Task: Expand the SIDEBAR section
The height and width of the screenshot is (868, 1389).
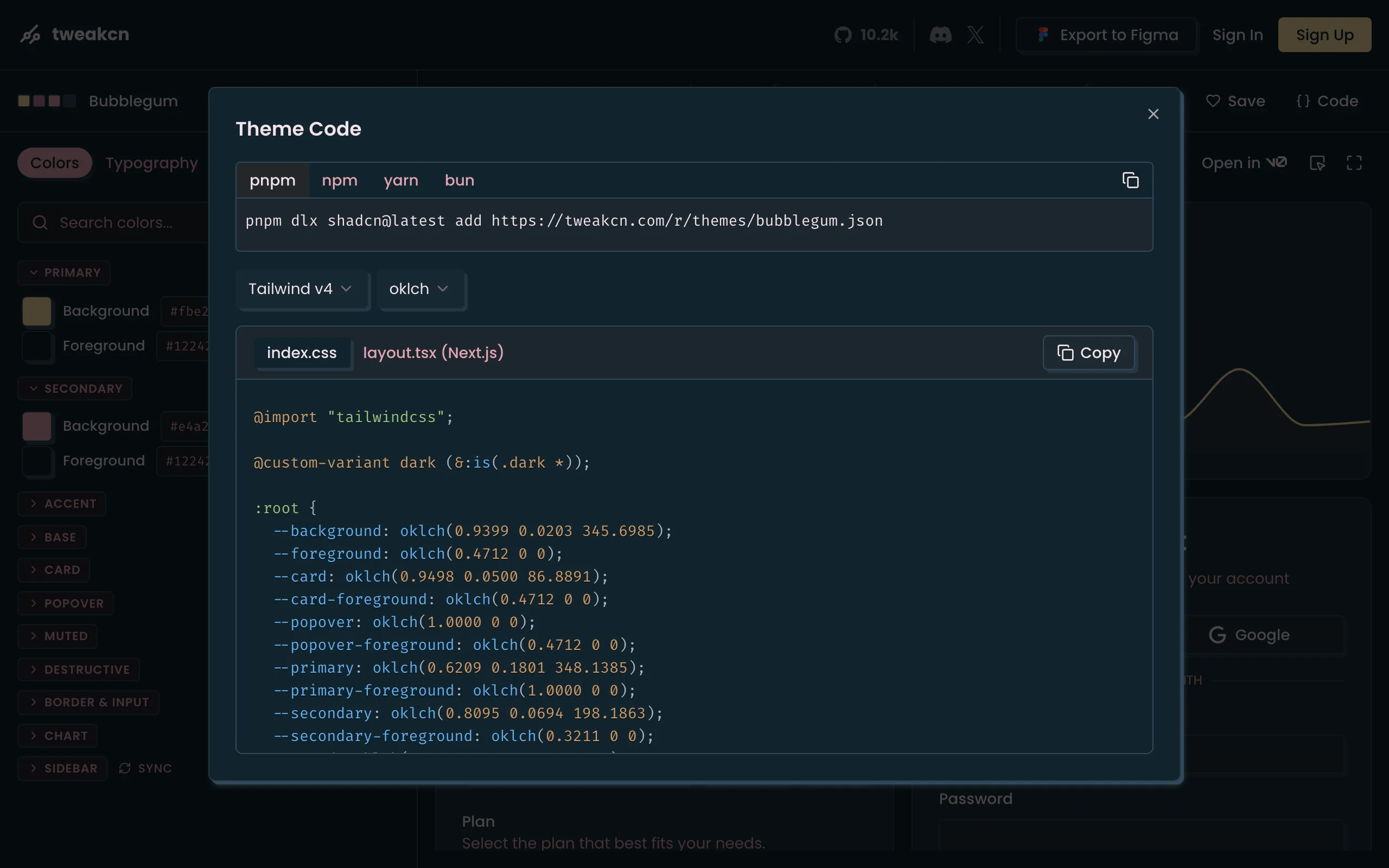Action: (62, 768)
